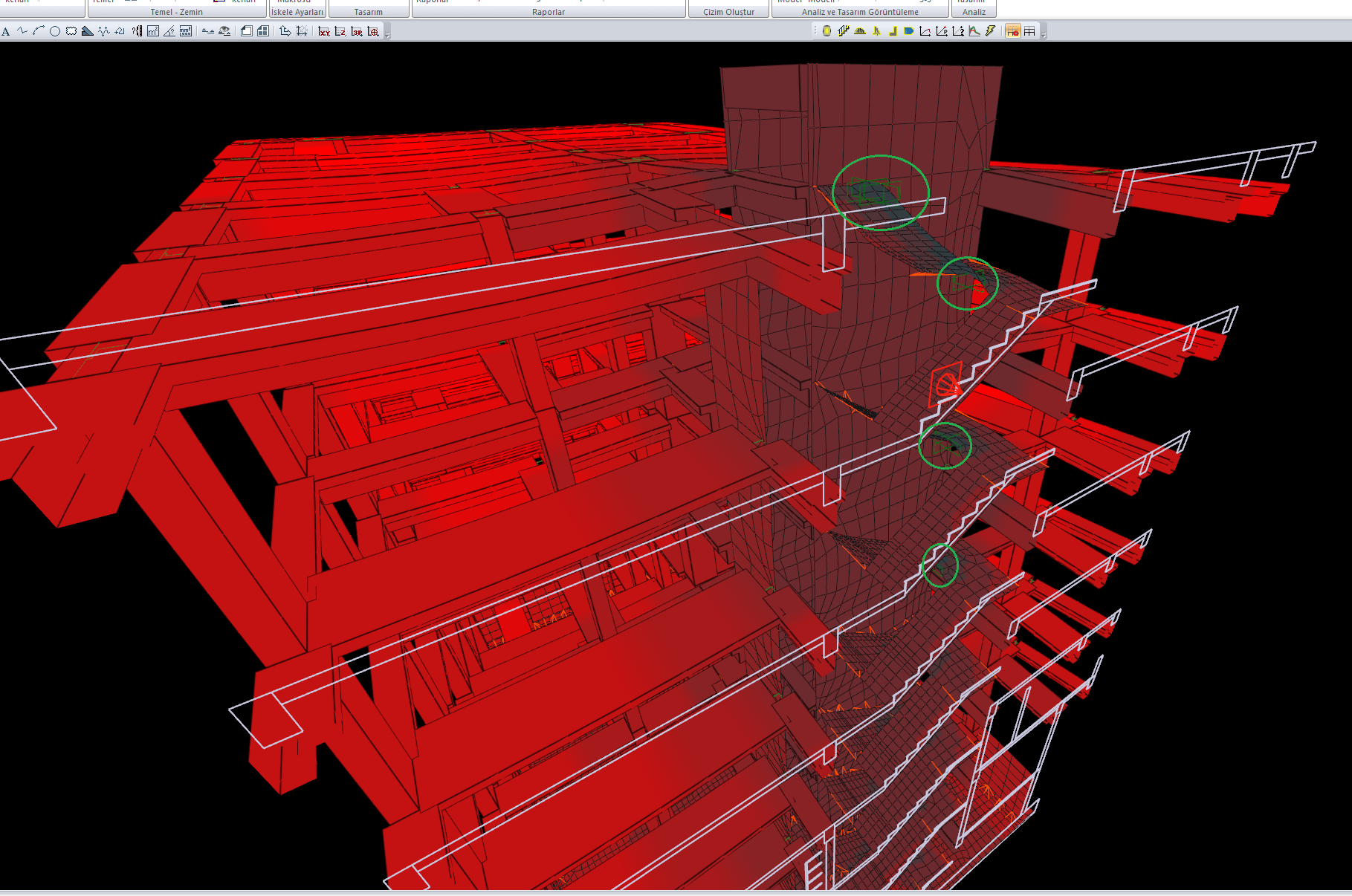Image resolution: width=1352 pixels, height=896 pixels.
Task: Click the yellow cylinder element icon
Action: [x=827, y=31]
